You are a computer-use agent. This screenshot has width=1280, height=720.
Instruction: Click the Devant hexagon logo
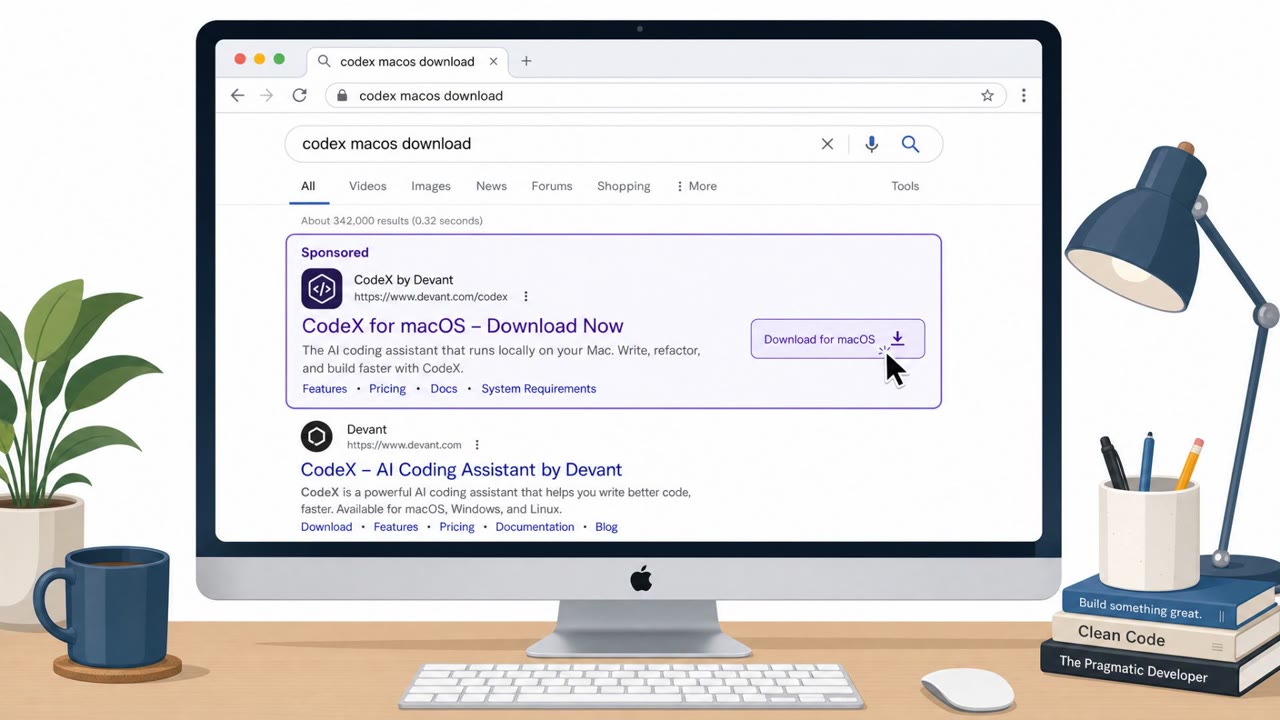pos(317,437)
